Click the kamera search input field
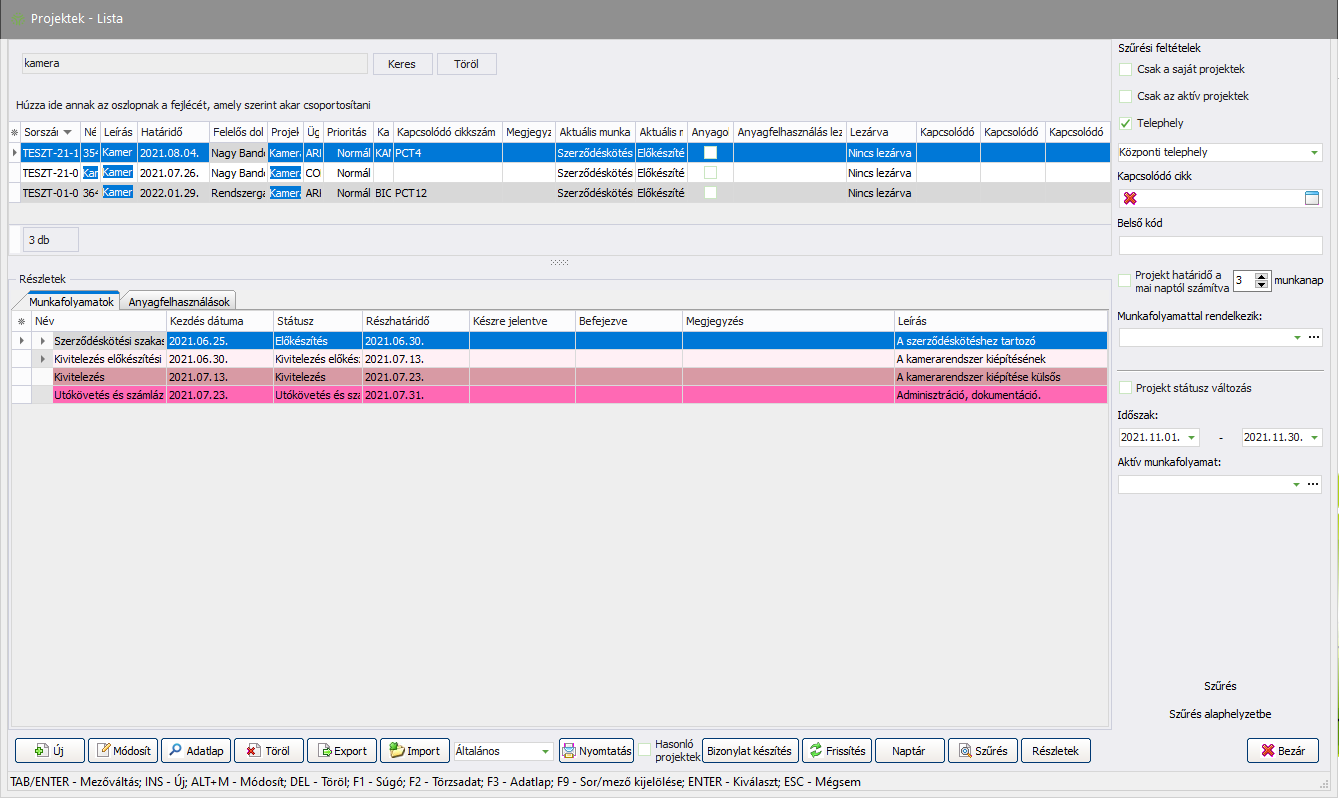This screenshot has height=798, width=1339. point(194,64)
